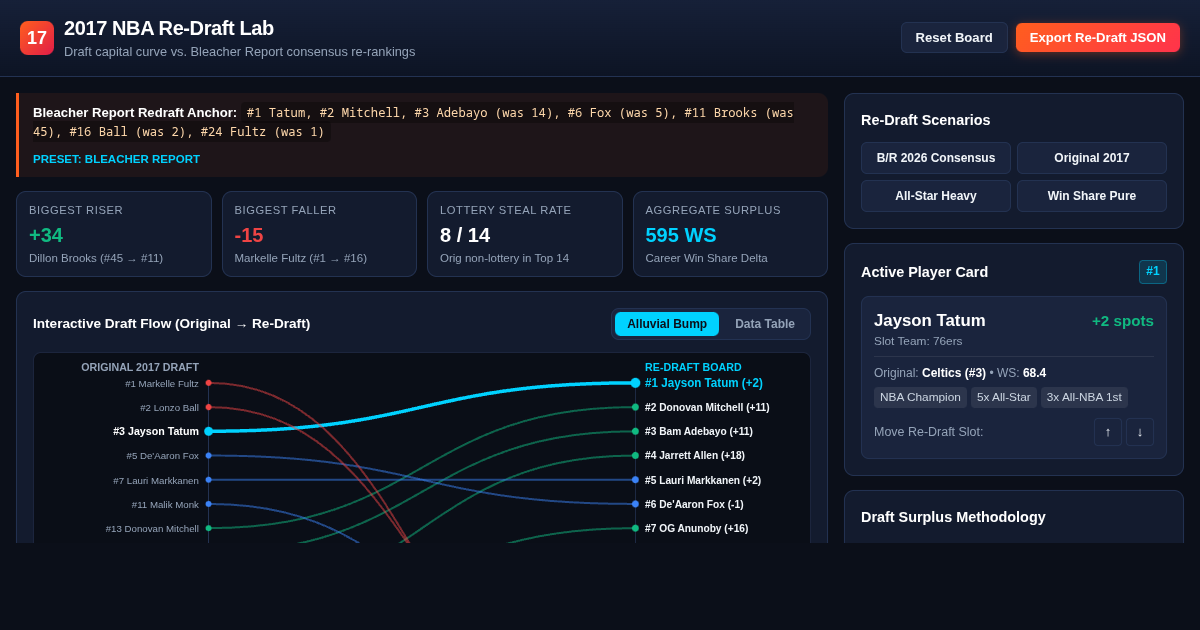Click the Draft Surplus Methodology heading

coord(953,517)
